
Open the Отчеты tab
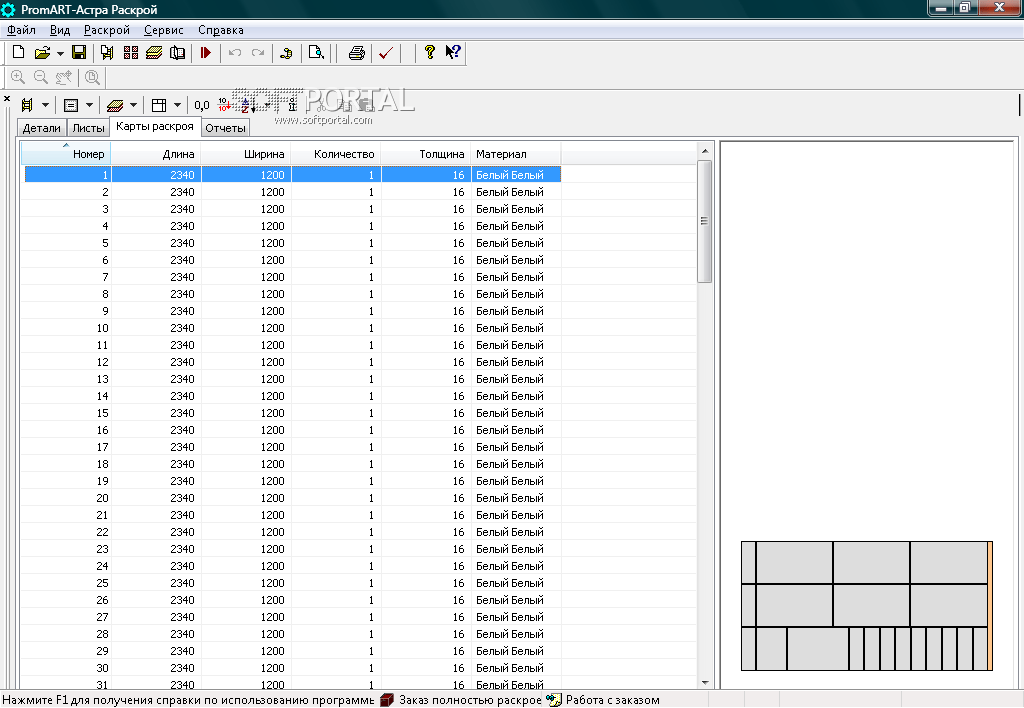[x=225, y=128]
